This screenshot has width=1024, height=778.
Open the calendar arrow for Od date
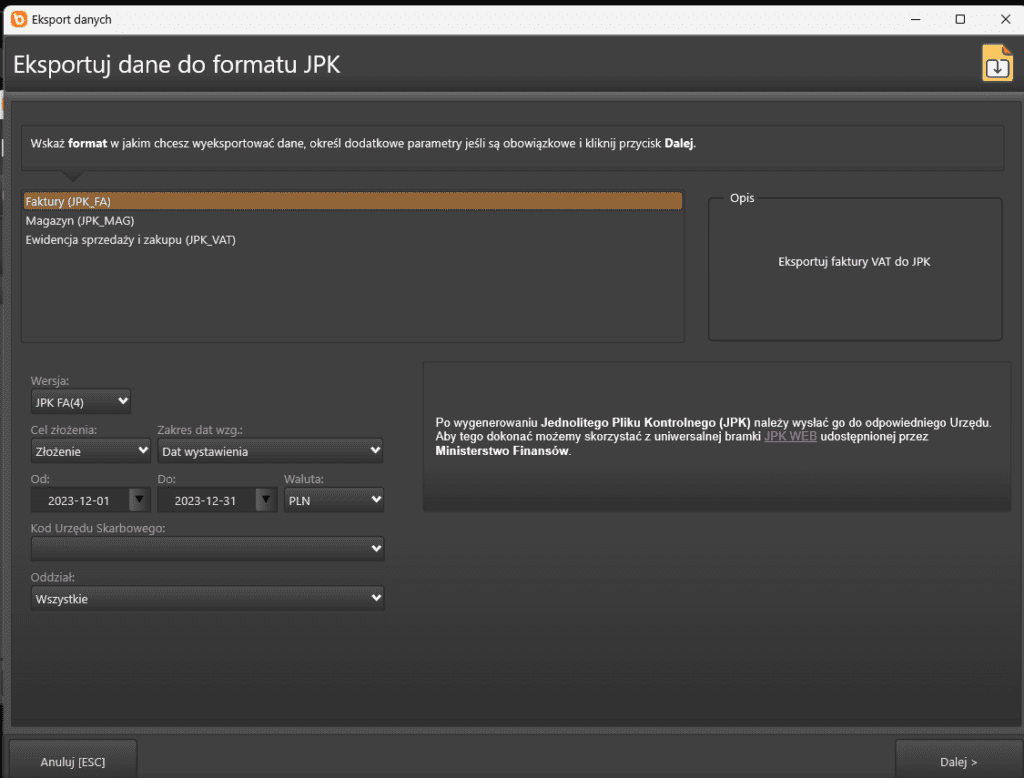pos(139,500)
